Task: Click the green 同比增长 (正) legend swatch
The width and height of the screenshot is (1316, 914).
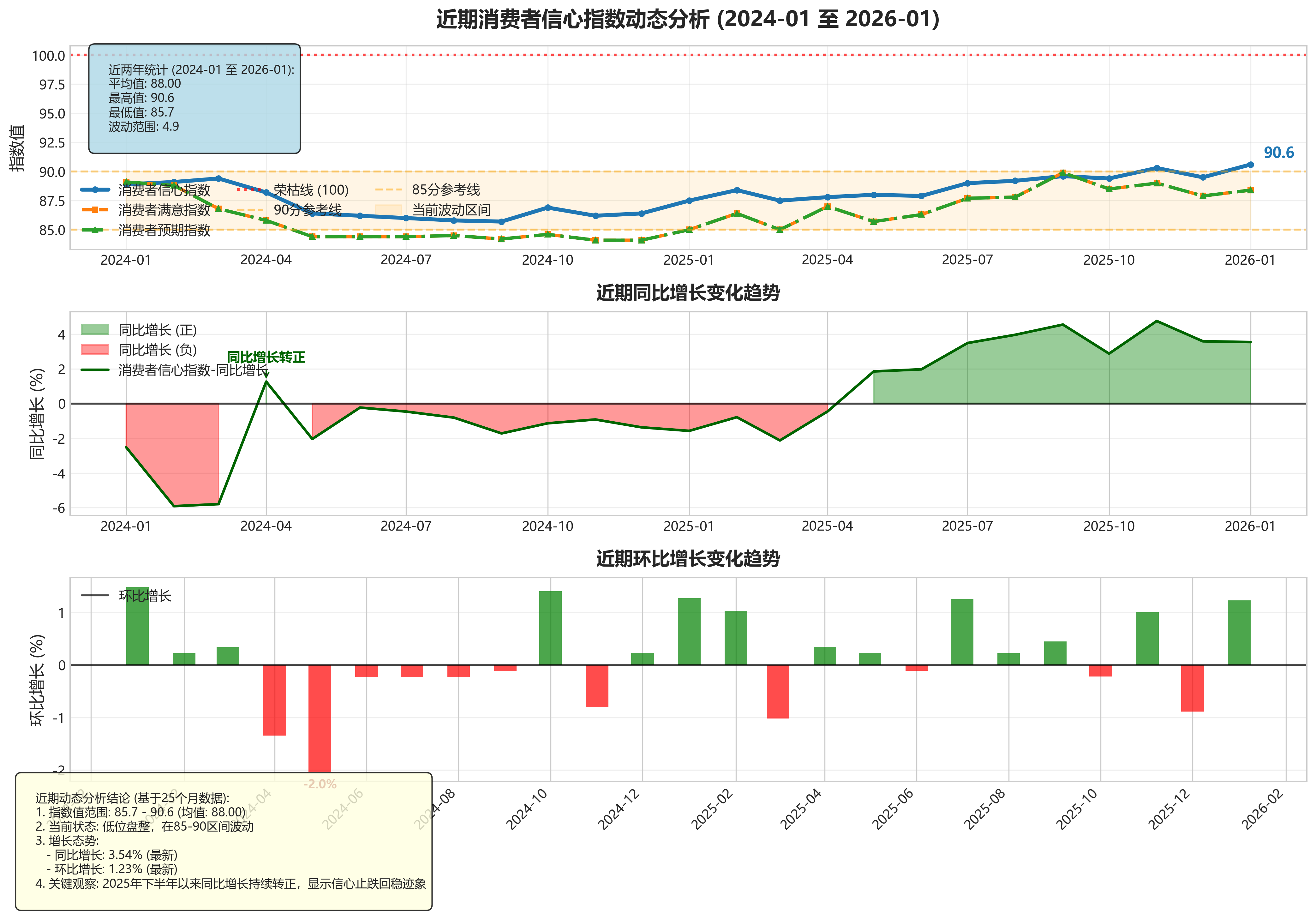Action: pyautogui.click(x=94, y=329)
